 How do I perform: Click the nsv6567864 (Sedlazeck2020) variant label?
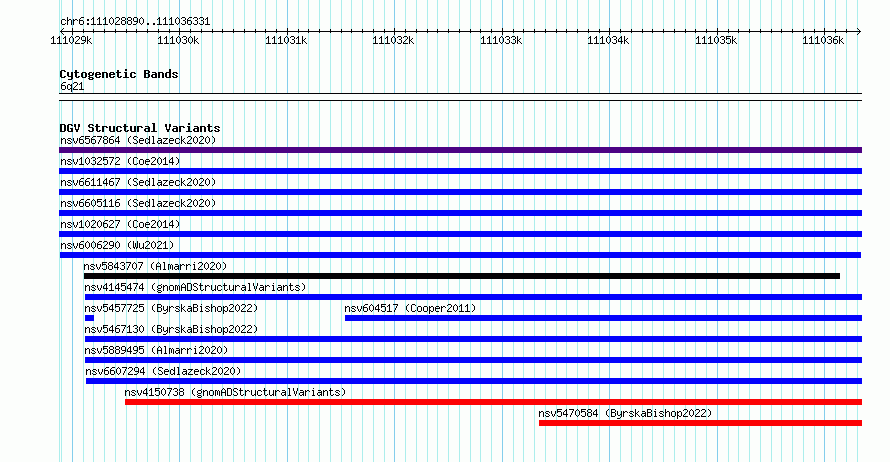pyautogui.click(x=138, y=140)
